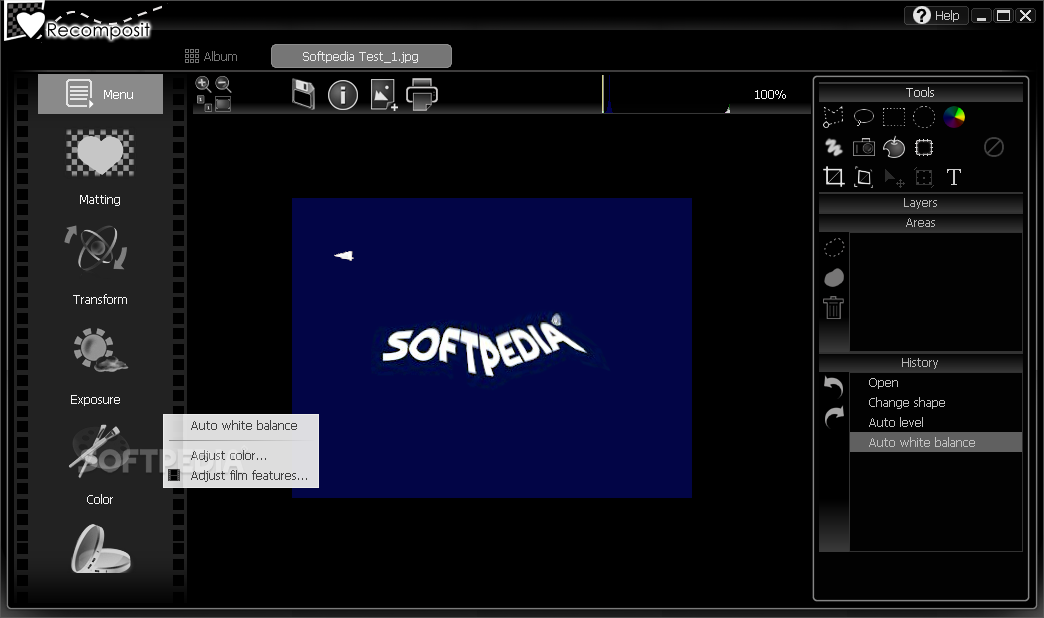
Task: Collapse the History panel header
Action: coord(920,363)
